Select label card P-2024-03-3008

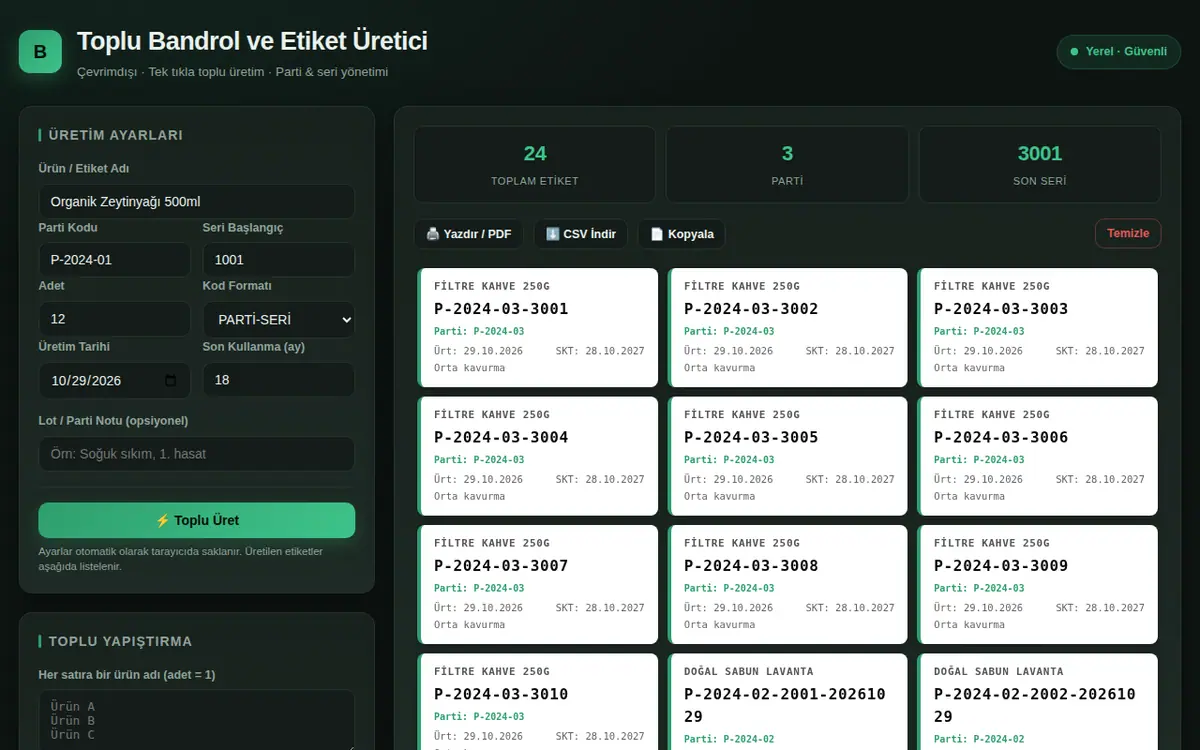click(x=788, y=584)
